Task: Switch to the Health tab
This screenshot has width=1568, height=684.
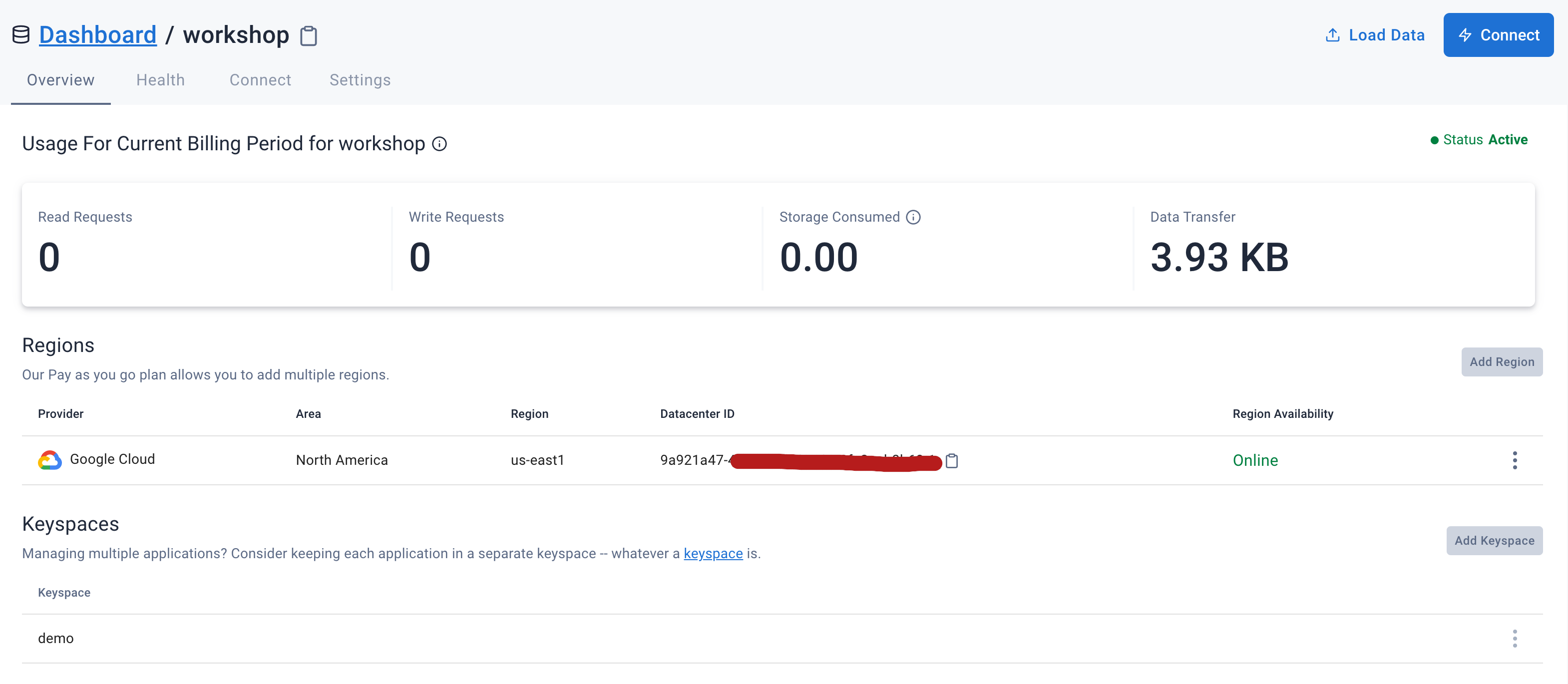Action: pyautogui.click(x=160, y=80)
